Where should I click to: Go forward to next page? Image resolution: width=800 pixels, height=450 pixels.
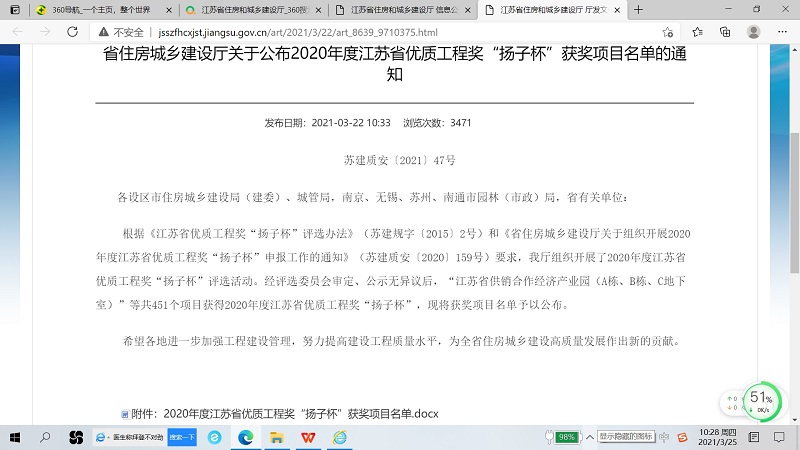click(x=45, y=32)
